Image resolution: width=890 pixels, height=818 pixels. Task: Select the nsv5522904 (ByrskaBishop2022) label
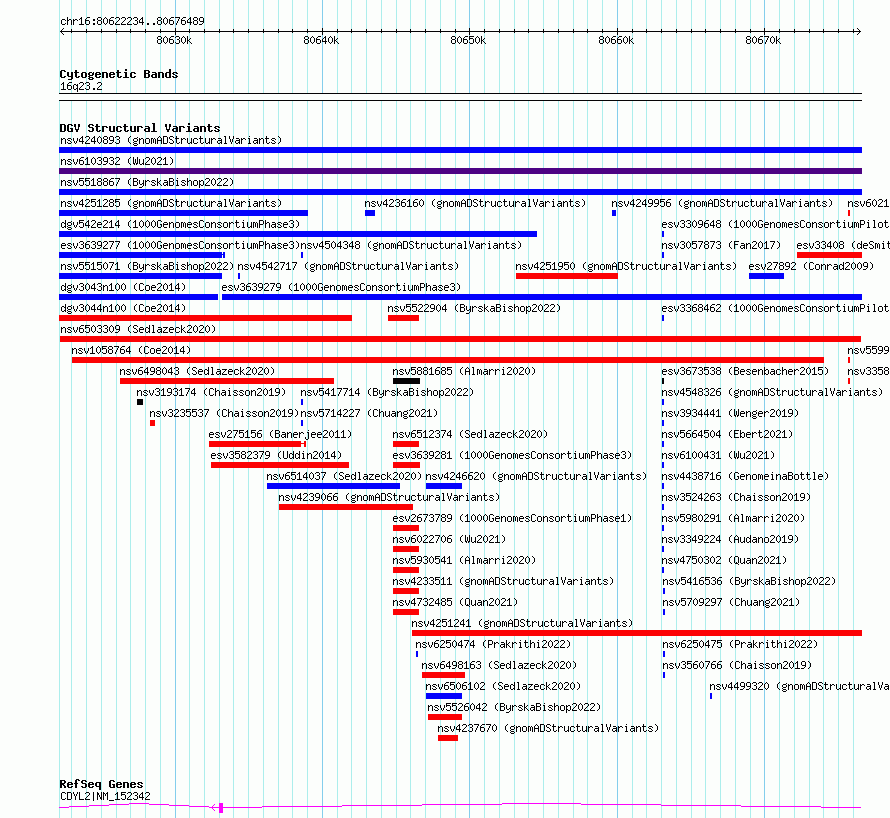click(474, 308)
